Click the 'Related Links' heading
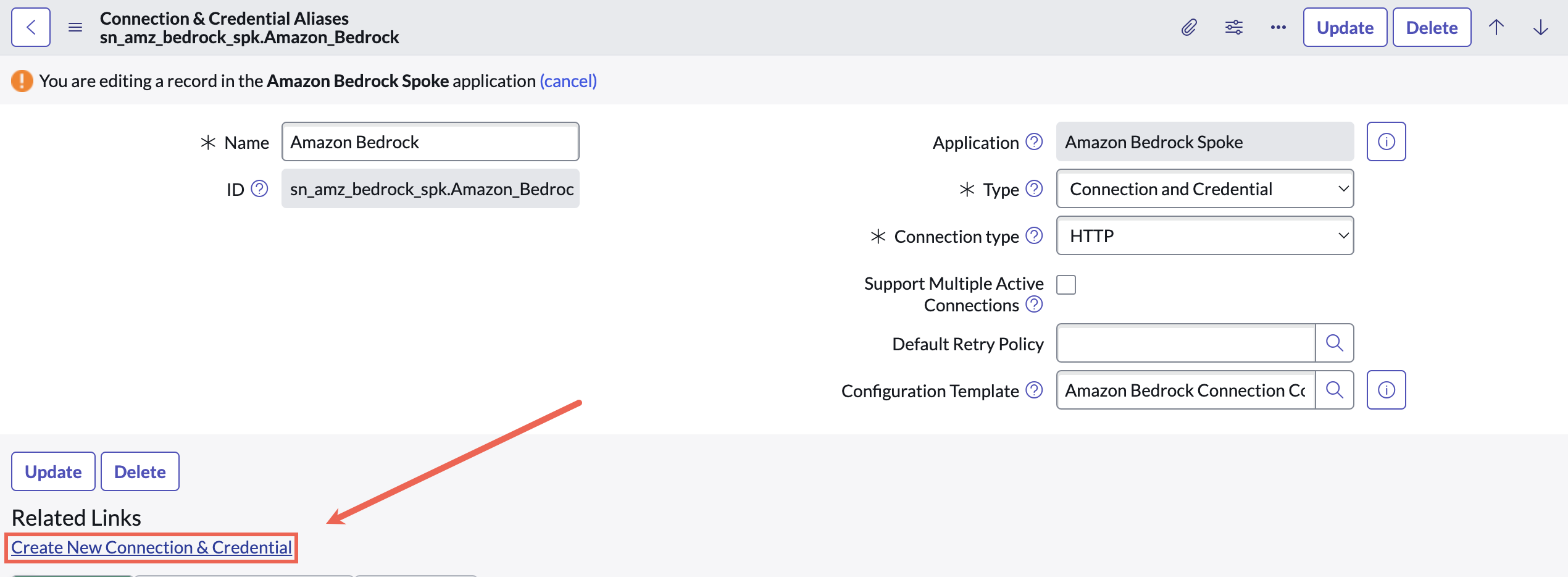The image size is (1568, 577). click(77, 518)
